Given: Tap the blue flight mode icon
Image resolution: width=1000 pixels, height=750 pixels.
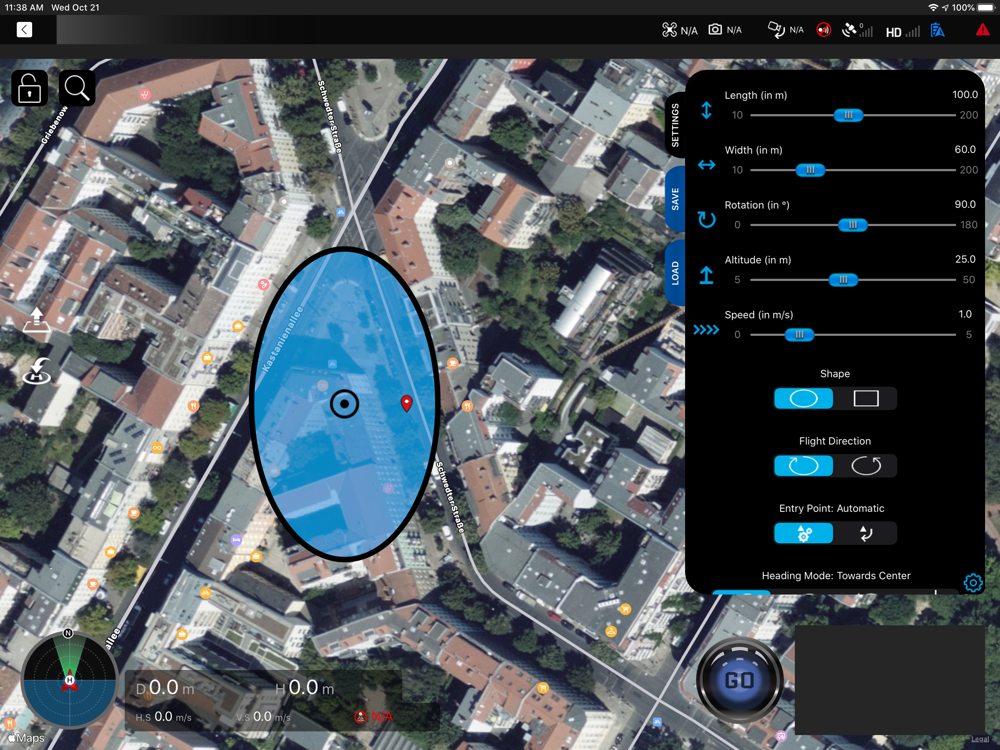Looking at the screenshot, I should coord(938,30).
